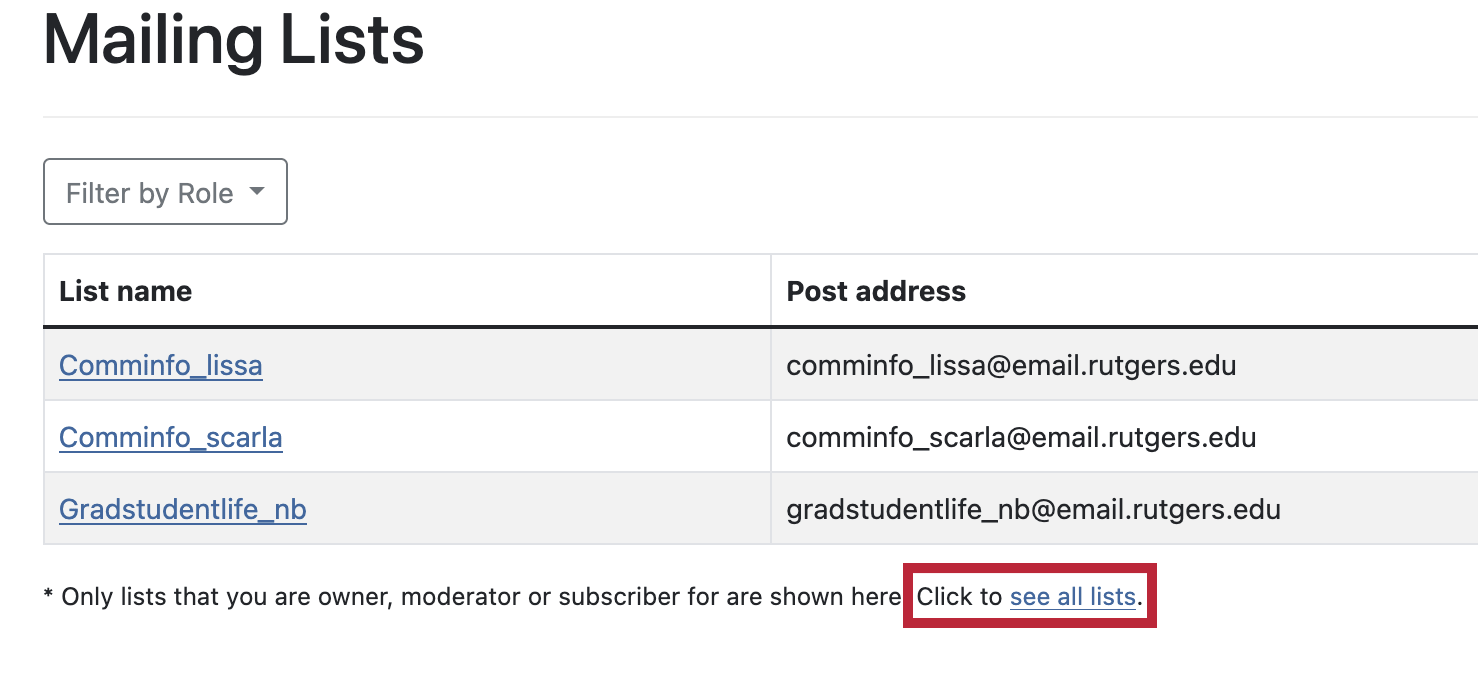Select the gradstudentlife_nb@email.rutgers.edu post address
Image resolution: width=1478 pixels, height=678 pixels.
pyautogui.click(x=1033, y=510)
